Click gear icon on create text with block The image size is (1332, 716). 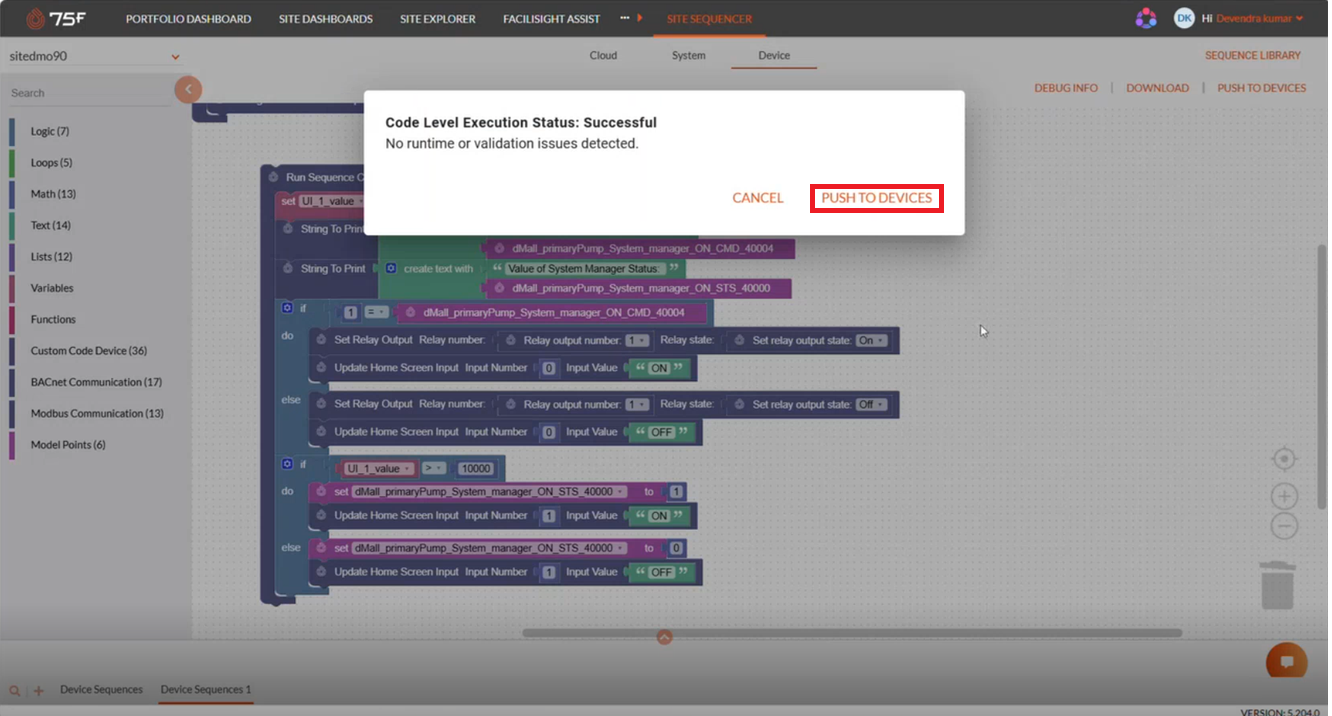point(391,268)
